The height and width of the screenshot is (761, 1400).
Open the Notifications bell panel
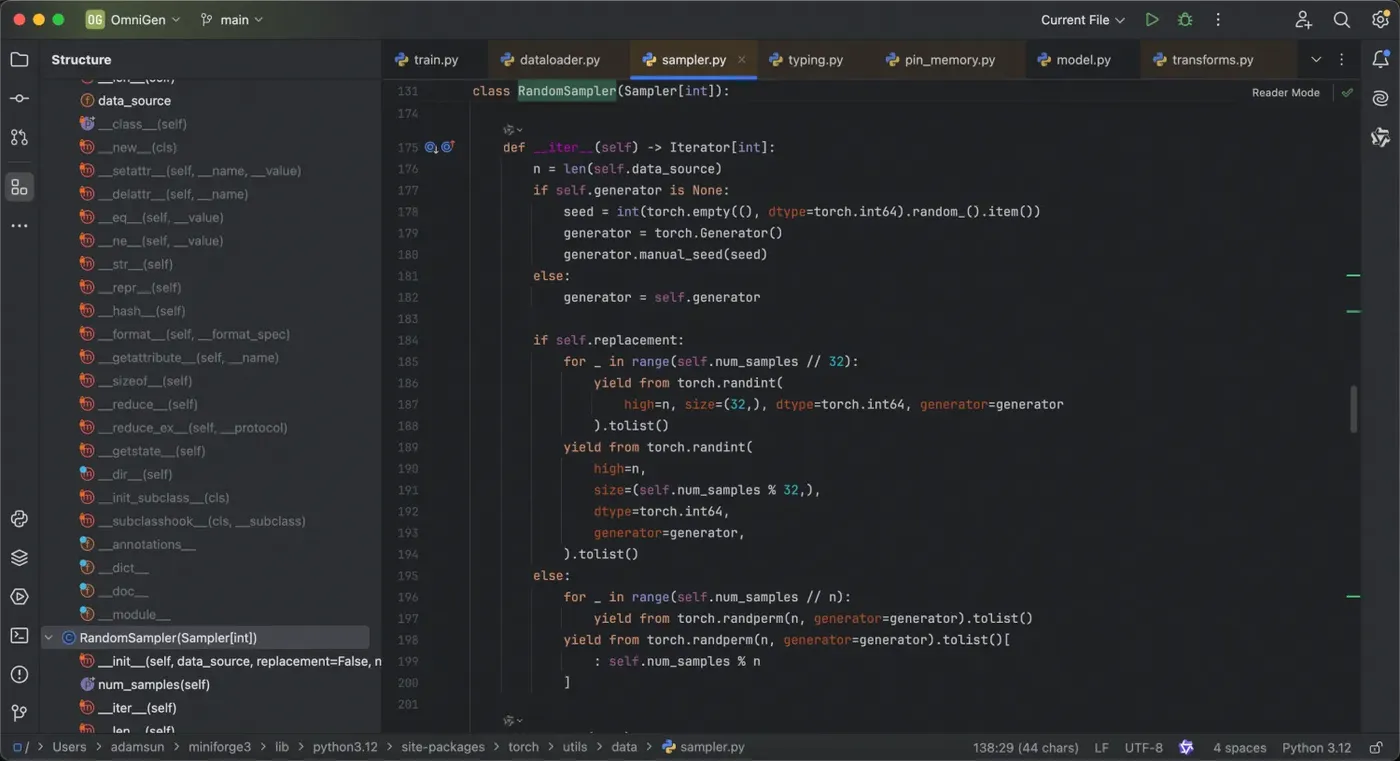tap(1380, 60)
